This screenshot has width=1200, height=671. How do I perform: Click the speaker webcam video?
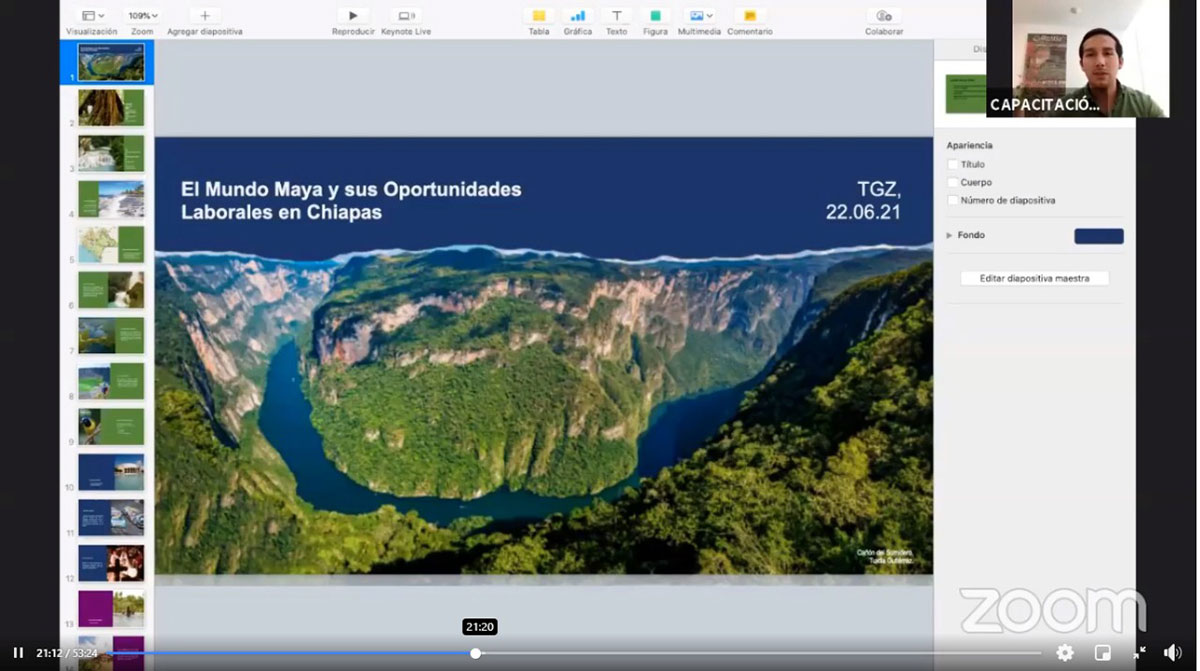1077,58
